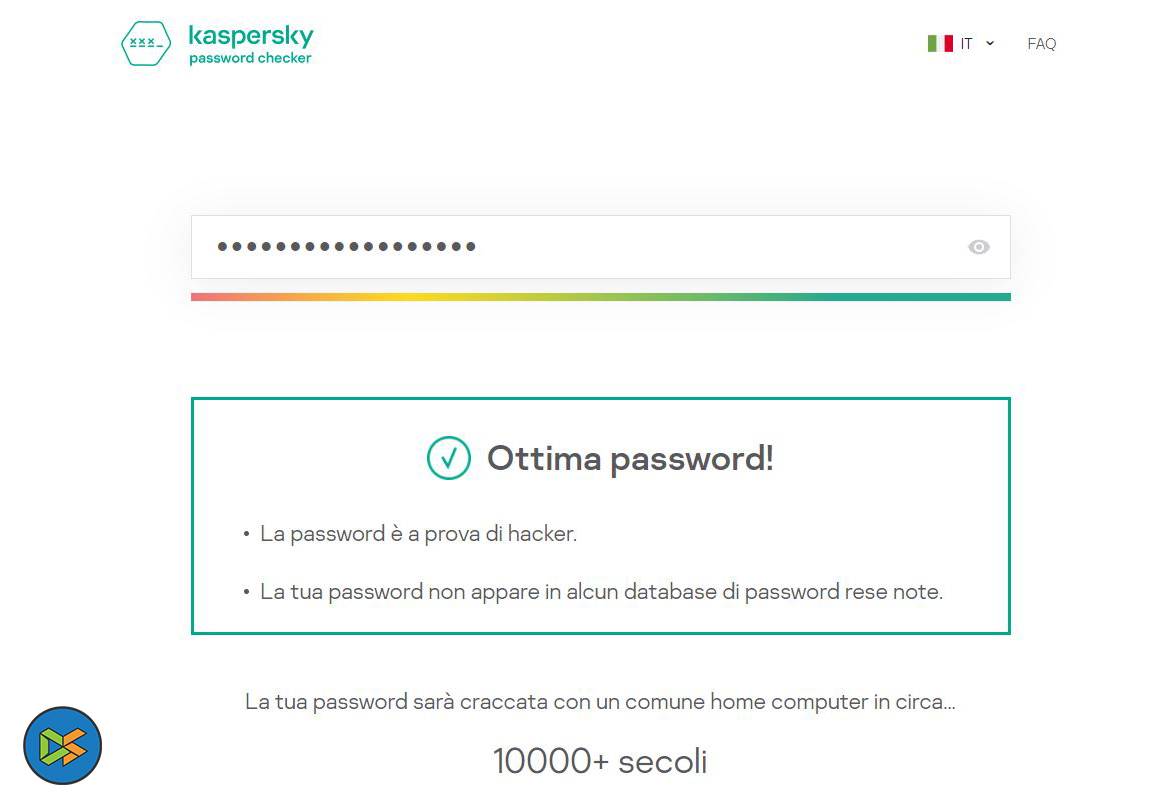Click the "a prova di hacker" bullet text

[x=418, y=534]
